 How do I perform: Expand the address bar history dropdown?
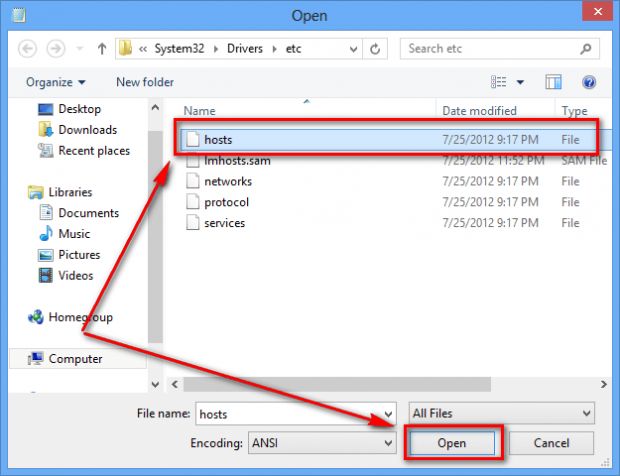pos(353,49)
